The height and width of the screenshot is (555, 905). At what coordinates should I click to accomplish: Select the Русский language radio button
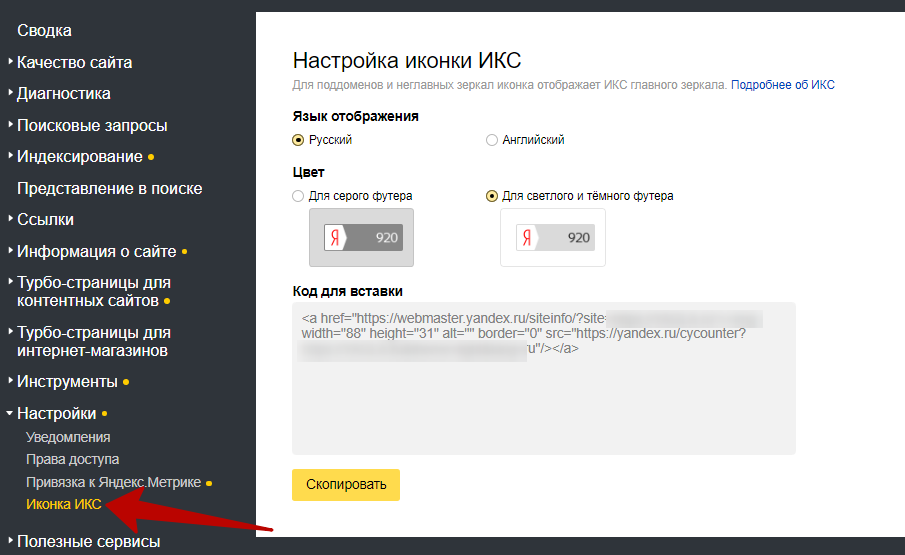298,140
